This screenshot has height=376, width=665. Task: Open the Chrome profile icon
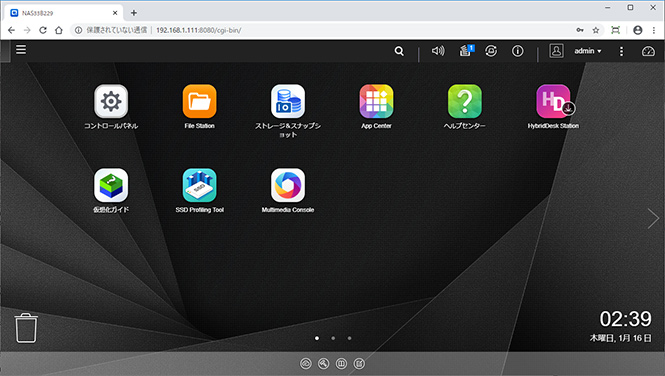click(637, 30)
